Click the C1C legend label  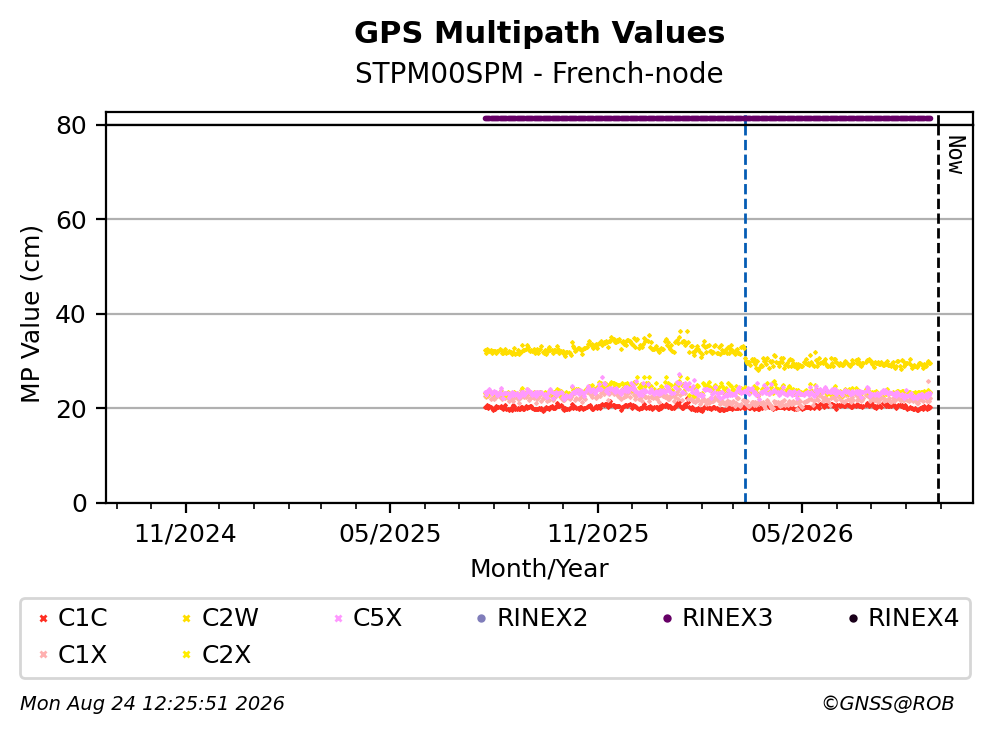pyautogui.click(x=82, y=617)
